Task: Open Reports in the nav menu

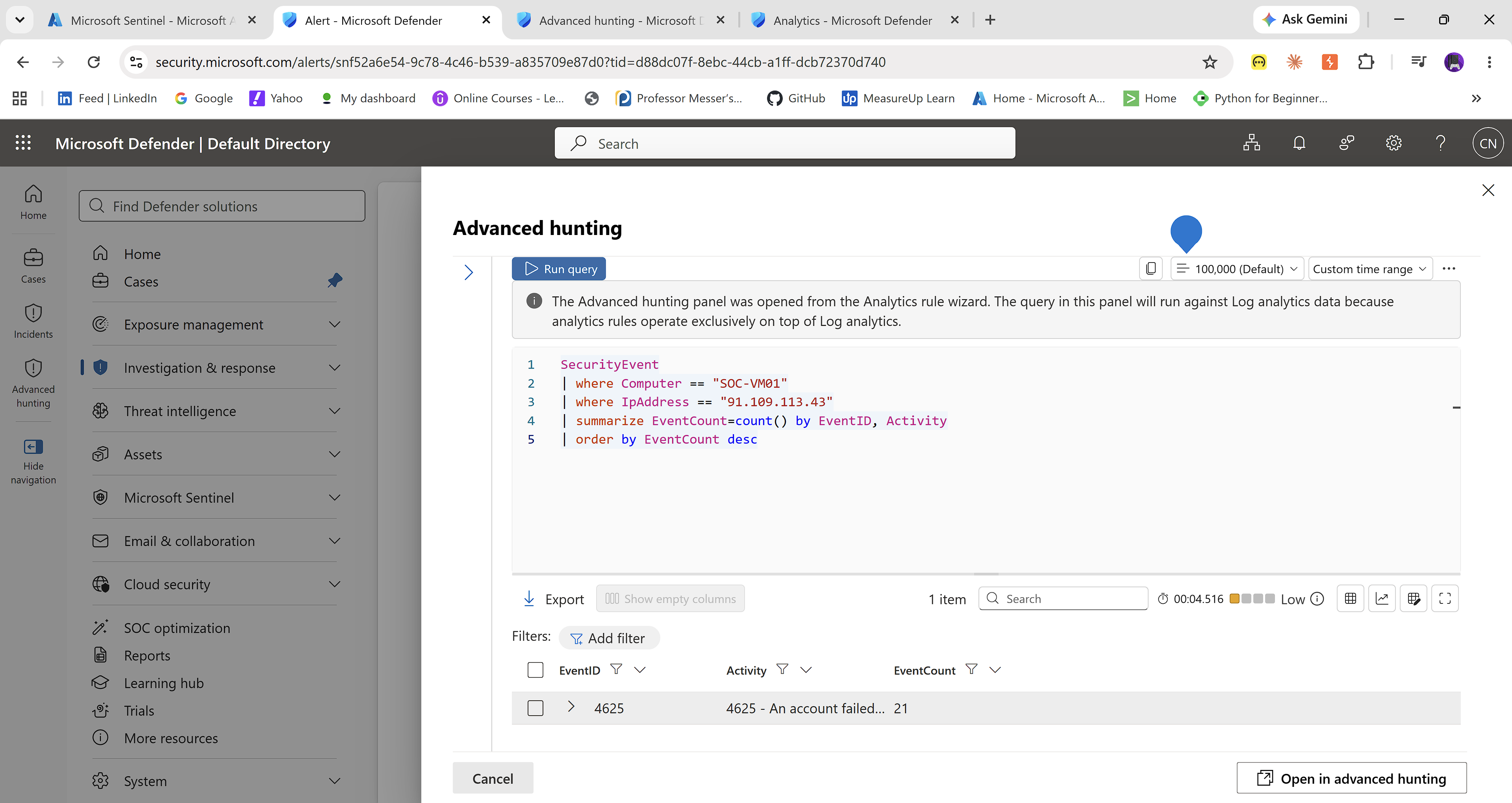Action: point(147,655)
